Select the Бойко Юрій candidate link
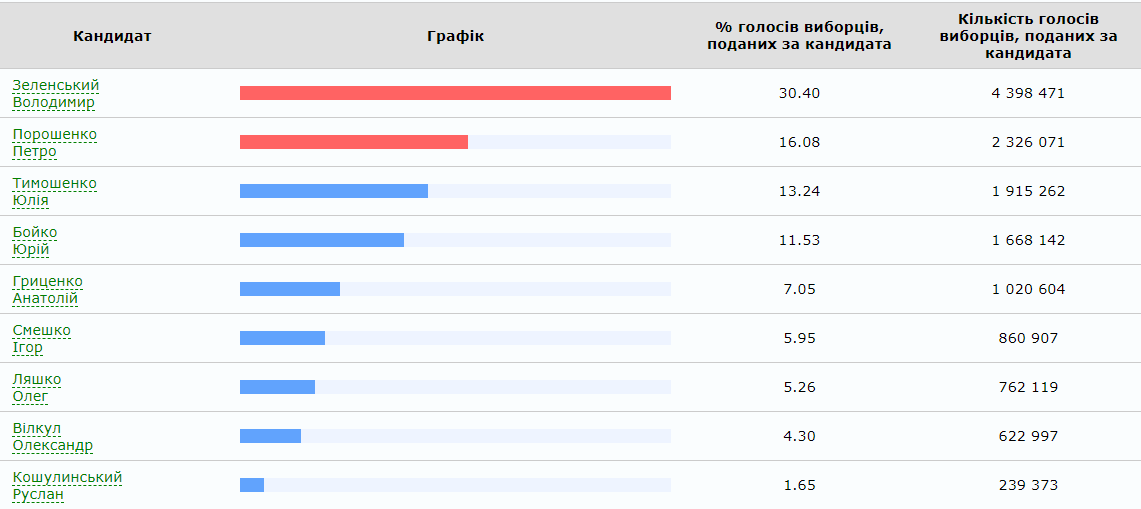The image size is (1141, 509). click(35, 240)
